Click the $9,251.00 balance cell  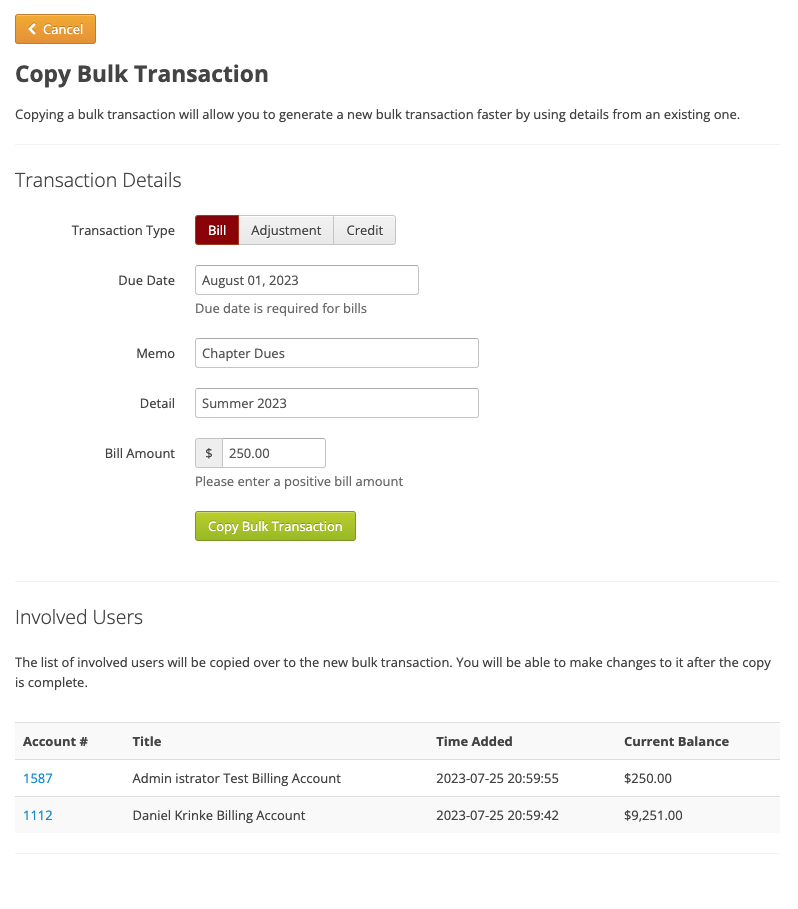[x=653, y=815]
